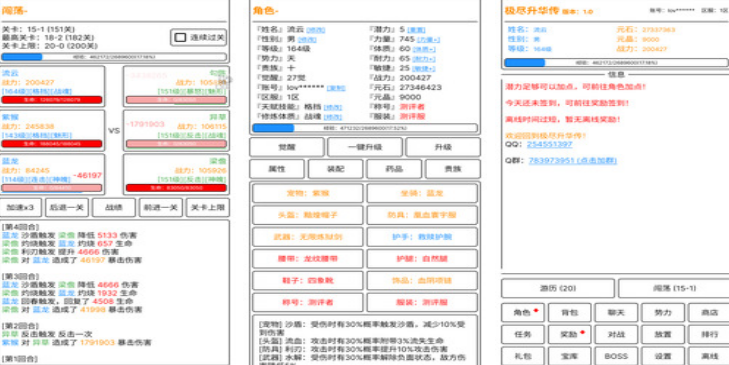729x365 pixels.
Task: Select the 流云 fighter card
Action: pyautogui.click(x=52, y=86)
